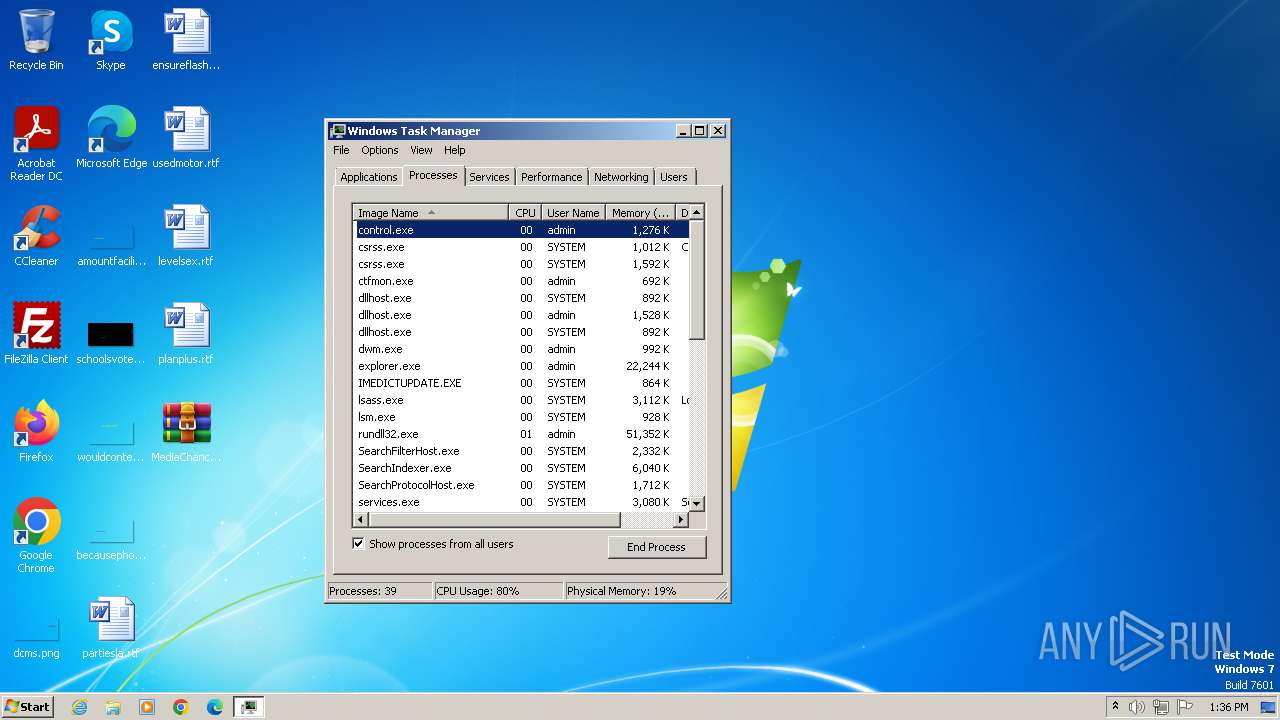
Task: Switch to the Users tab
Action: click(x=674, y=177)
